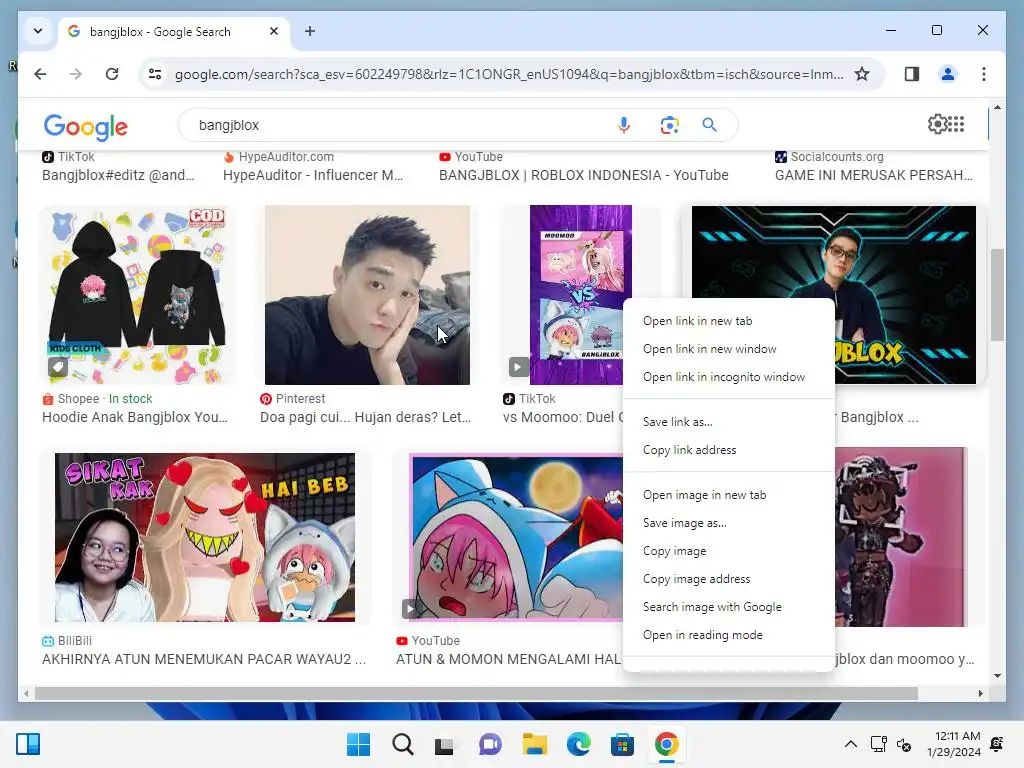The height and width of the screenshot is (768, 1024).
Task: Open the Chrome three-dot menu
Action: tap(984, 74)
